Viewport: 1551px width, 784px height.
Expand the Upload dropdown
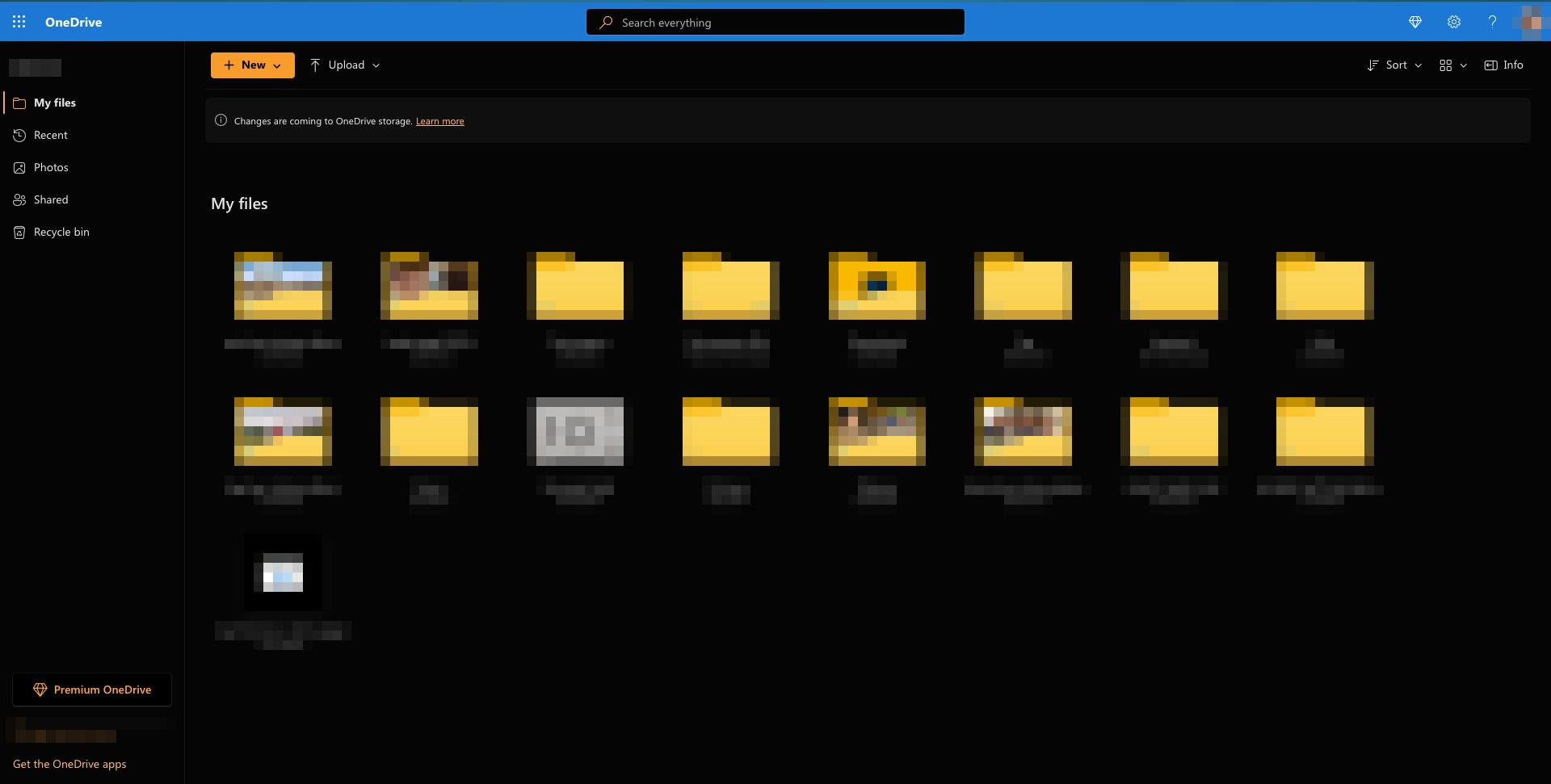coord(345,65)
